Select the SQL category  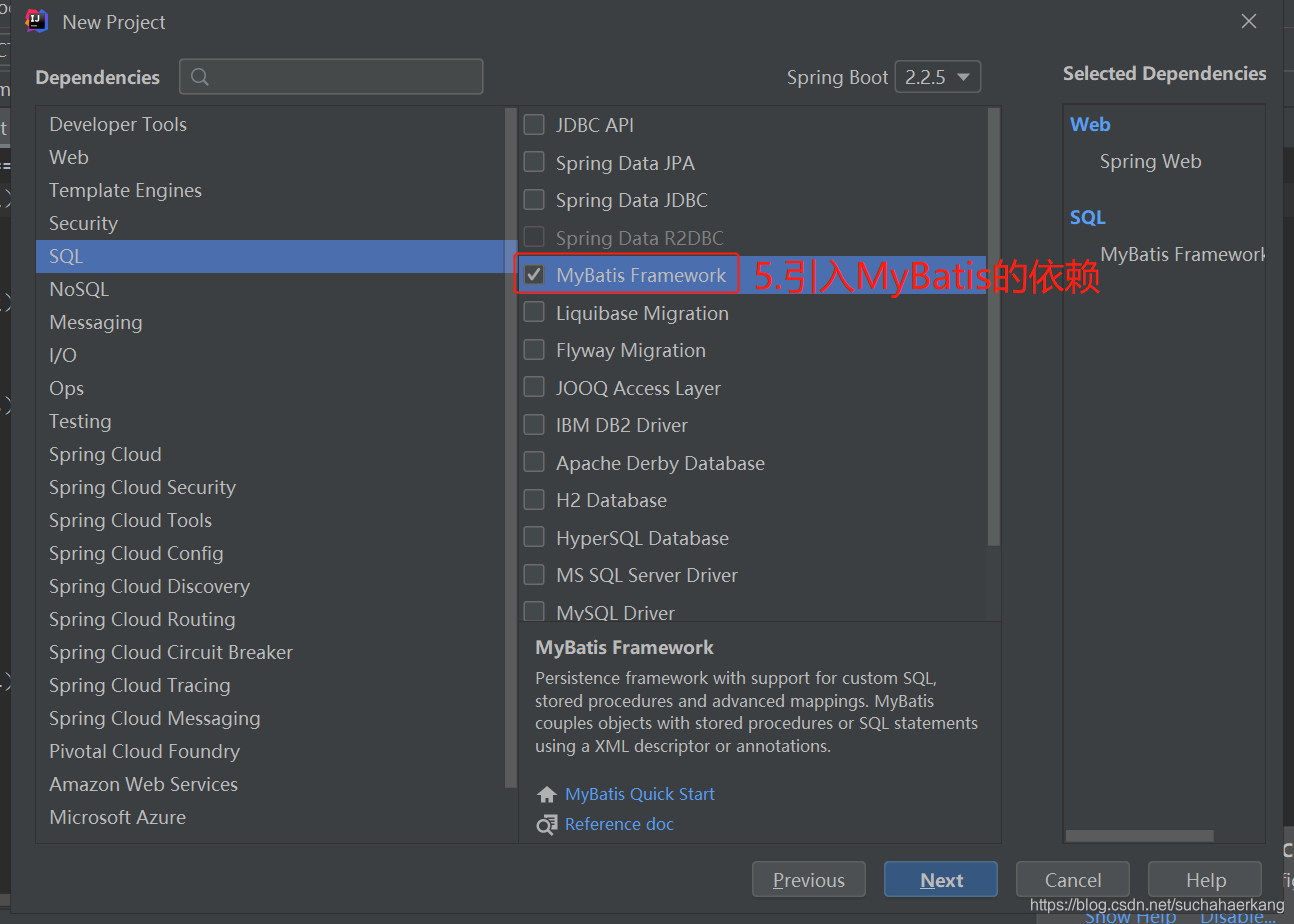[271, 256]
